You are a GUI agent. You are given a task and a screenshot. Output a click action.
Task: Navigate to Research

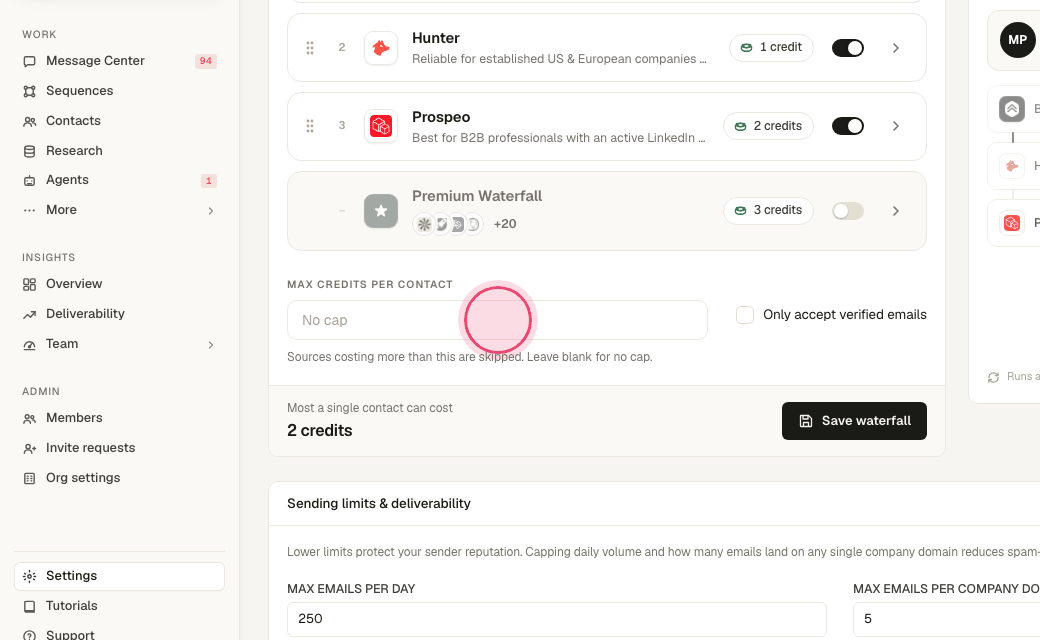119,151
